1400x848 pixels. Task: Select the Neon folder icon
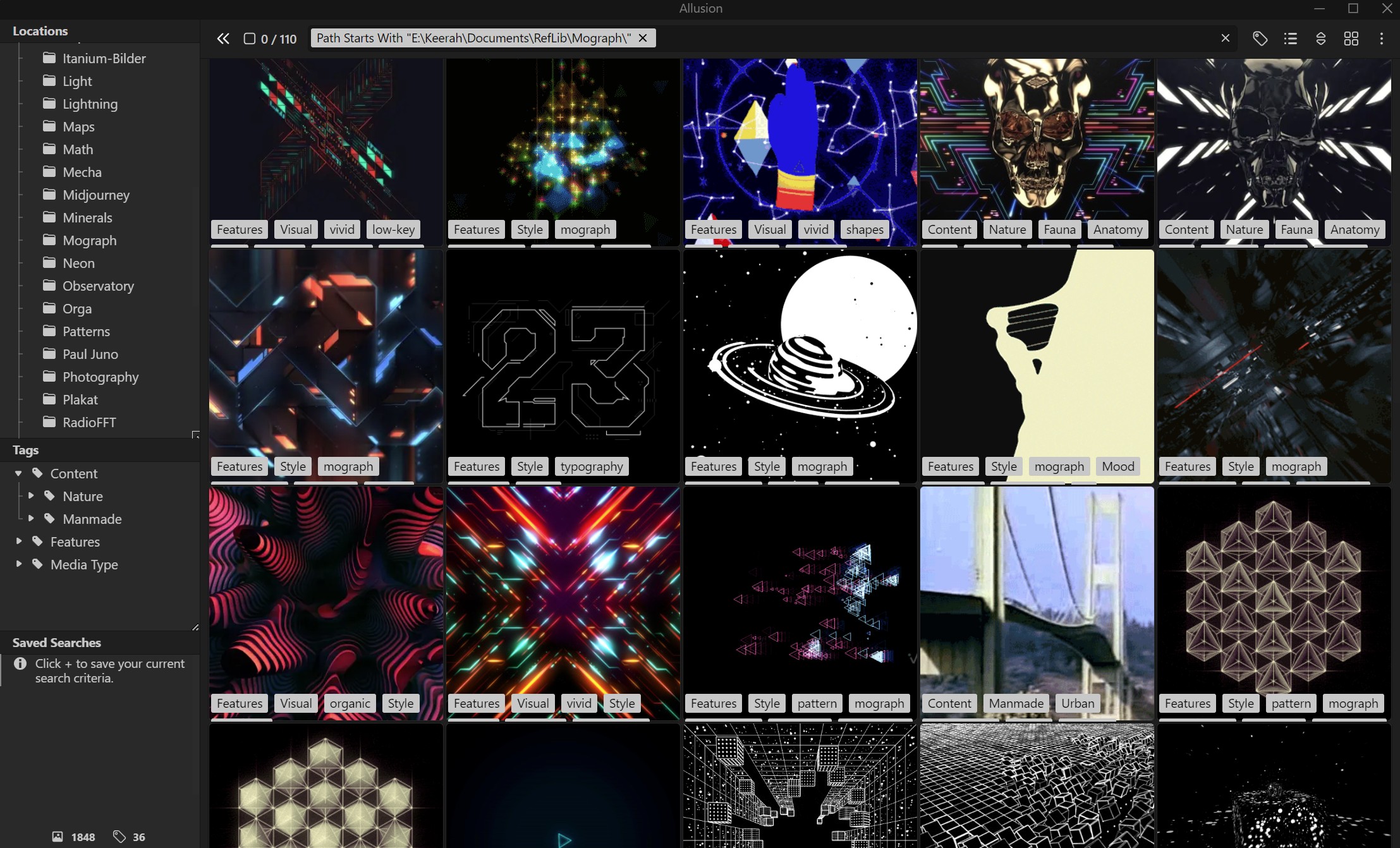coord(49,262)
